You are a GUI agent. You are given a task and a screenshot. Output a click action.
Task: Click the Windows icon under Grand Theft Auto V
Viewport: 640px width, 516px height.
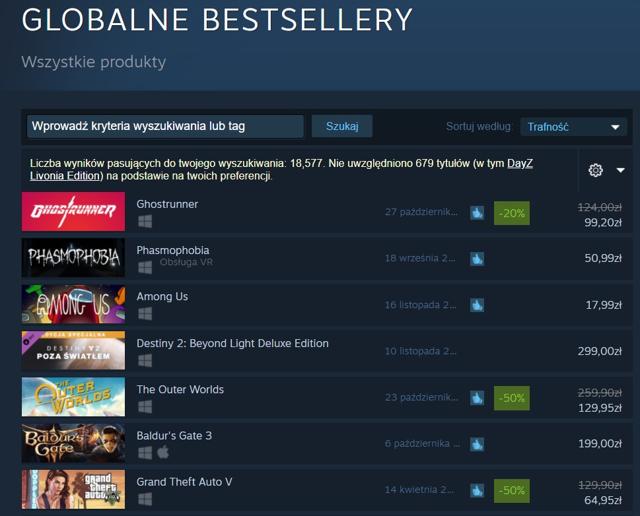pyautogui.click(x=145, y=498)
